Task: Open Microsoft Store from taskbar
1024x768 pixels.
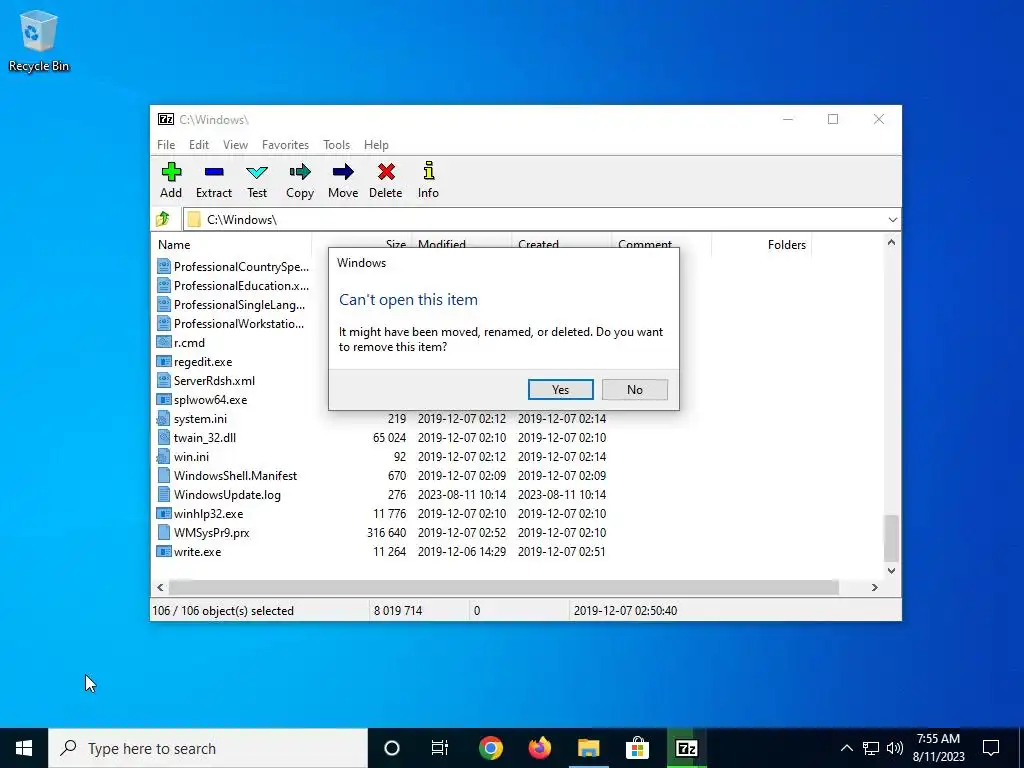Action: (637, 748)
